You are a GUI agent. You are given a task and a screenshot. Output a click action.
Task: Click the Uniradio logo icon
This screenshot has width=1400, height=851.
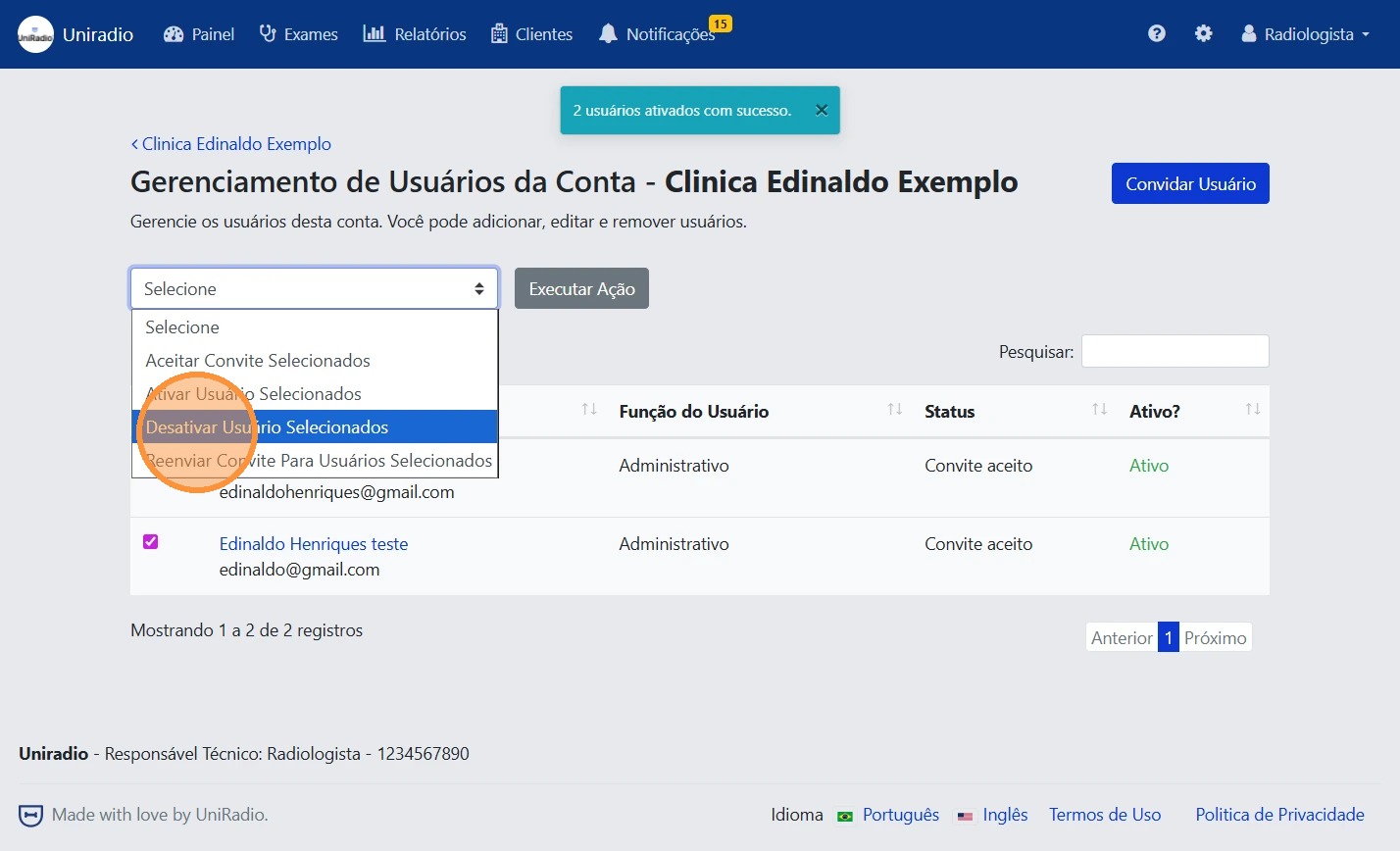point(36,34)
